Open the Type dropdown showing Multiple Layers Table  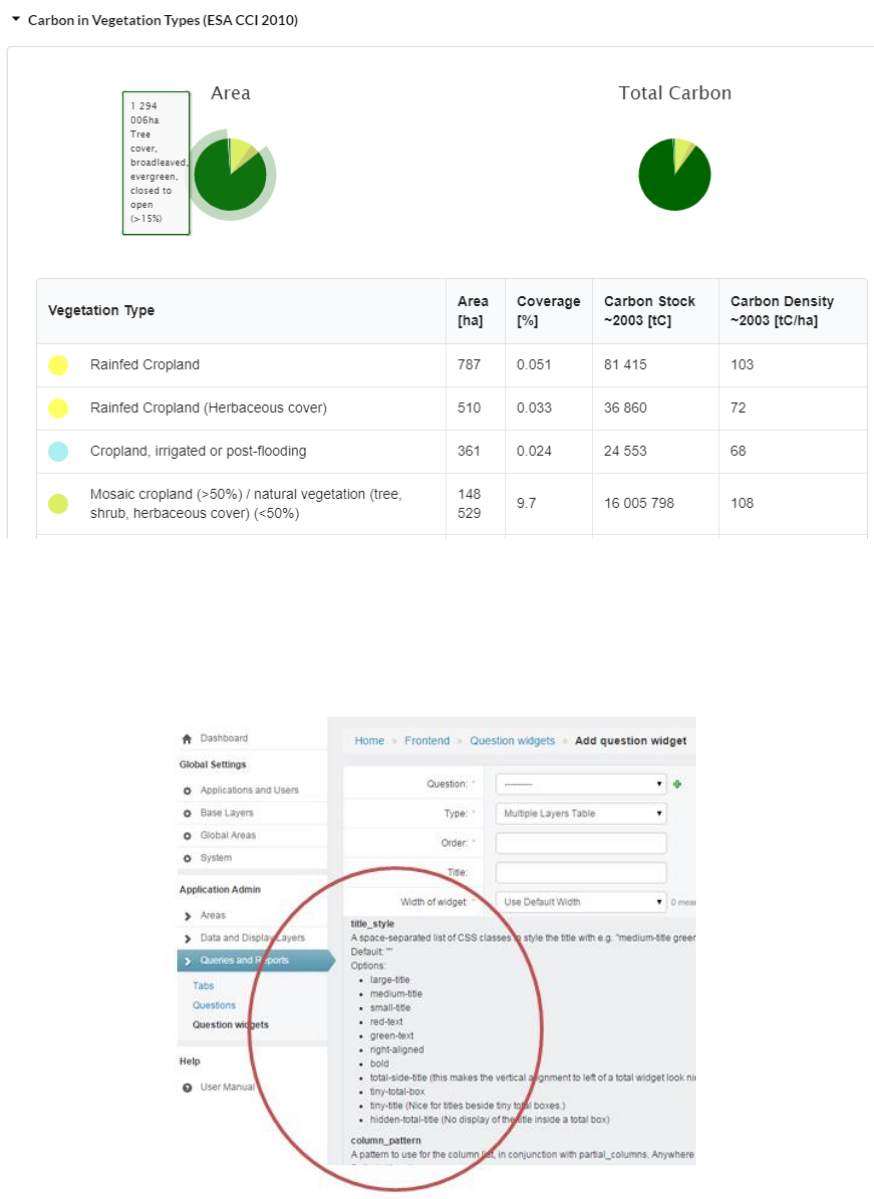(x=580, y=814)
